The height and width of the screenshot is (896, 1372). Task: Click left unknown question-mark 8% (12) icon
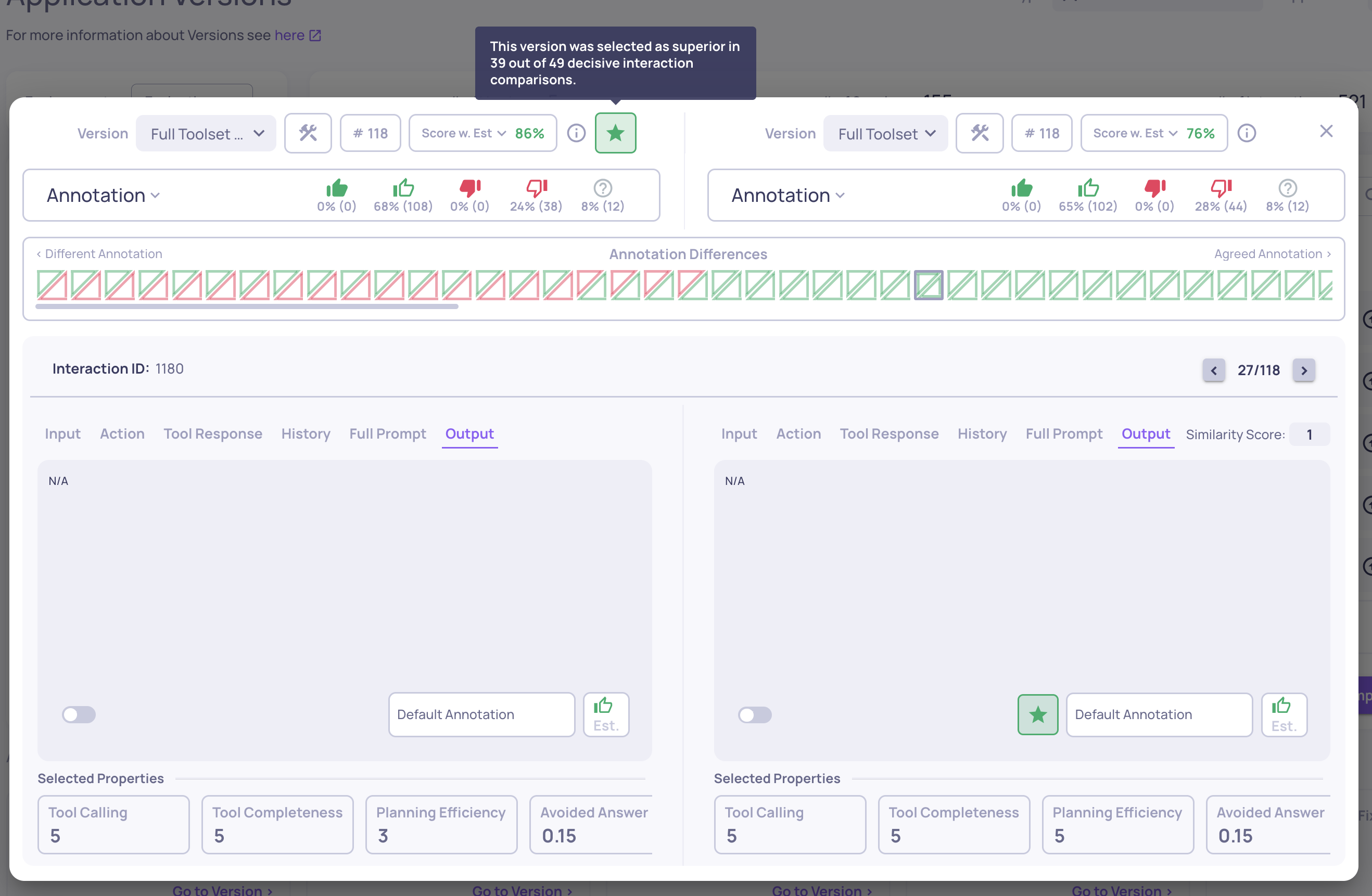[602, 188]
